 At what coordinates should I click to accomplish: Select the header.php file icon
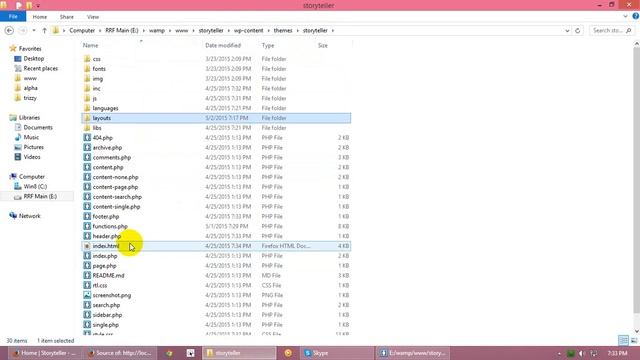pos(87,236)
